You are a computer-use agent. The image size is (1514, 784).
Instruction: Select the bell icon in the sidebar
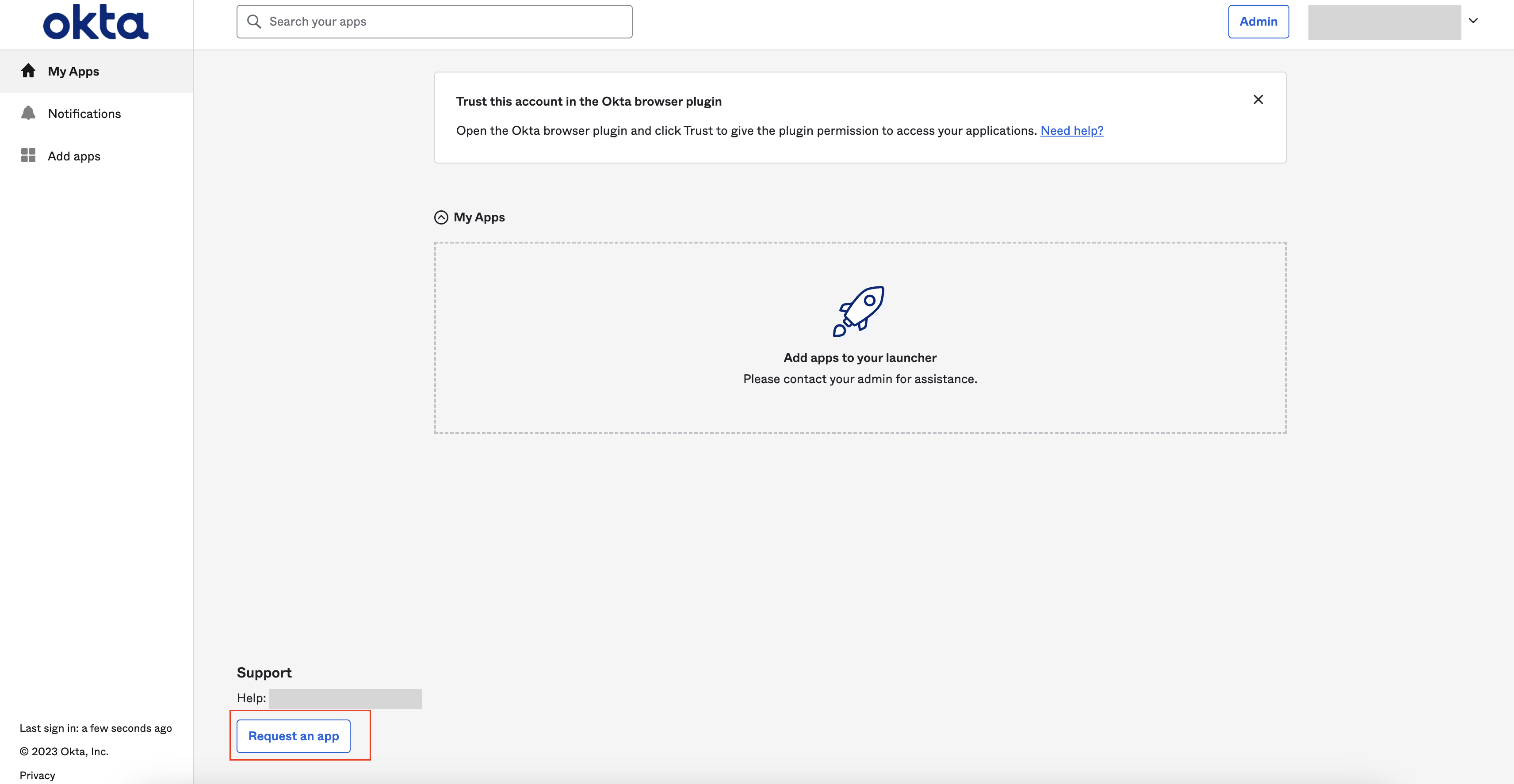click(28, 113)
